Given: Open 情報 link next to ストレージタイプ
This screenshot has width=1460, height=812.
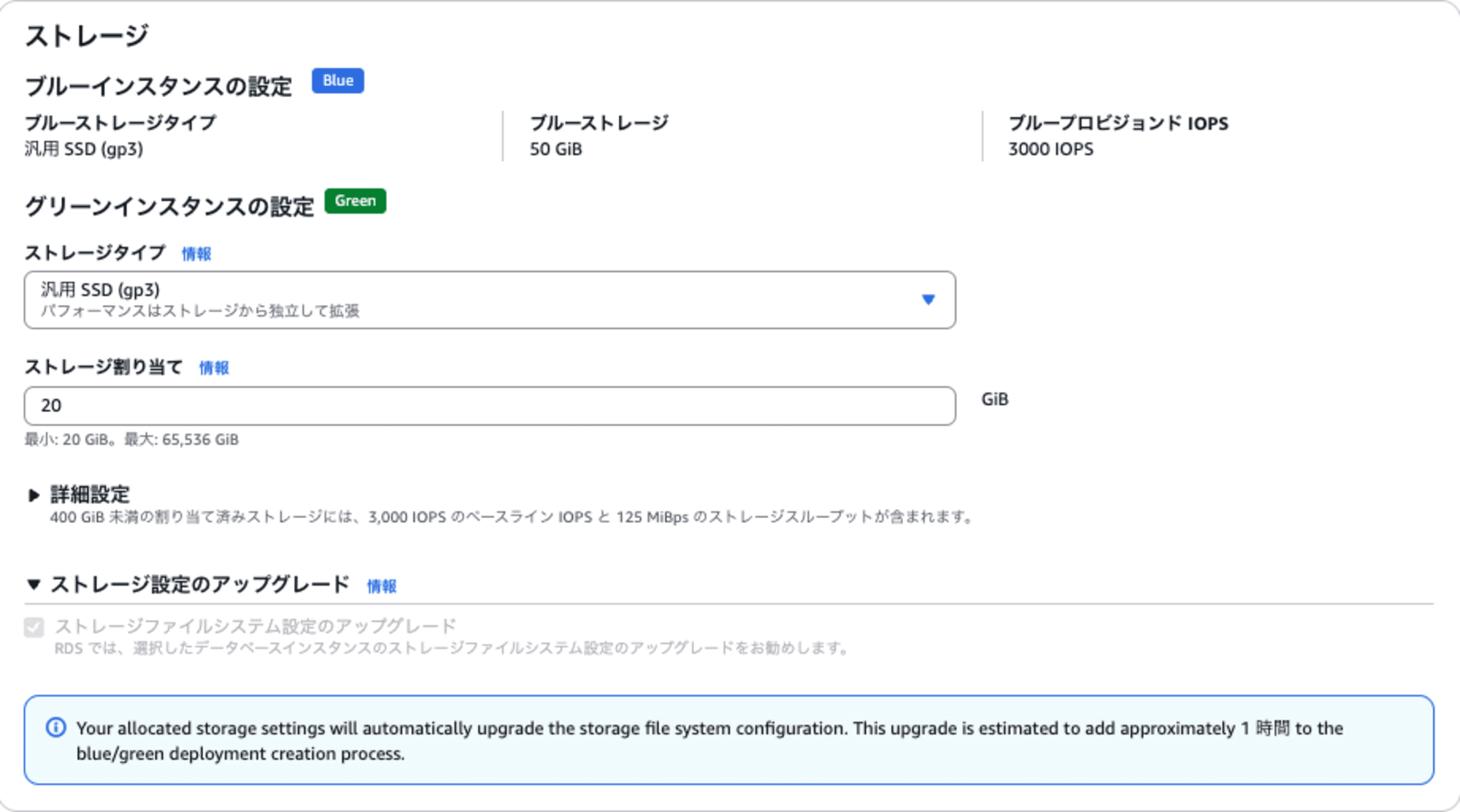Looking at the screenshot, I should [196, 254].
